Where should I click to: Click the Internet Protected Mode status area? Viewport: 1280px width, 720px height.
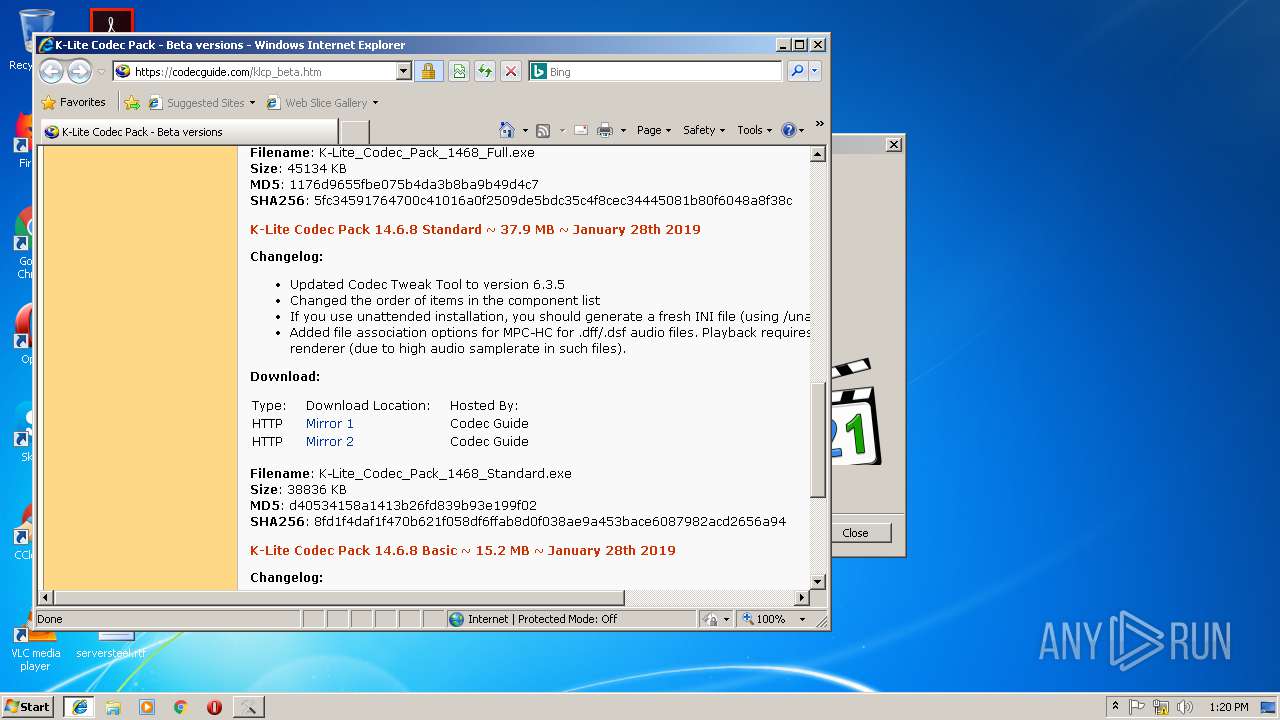571,619
